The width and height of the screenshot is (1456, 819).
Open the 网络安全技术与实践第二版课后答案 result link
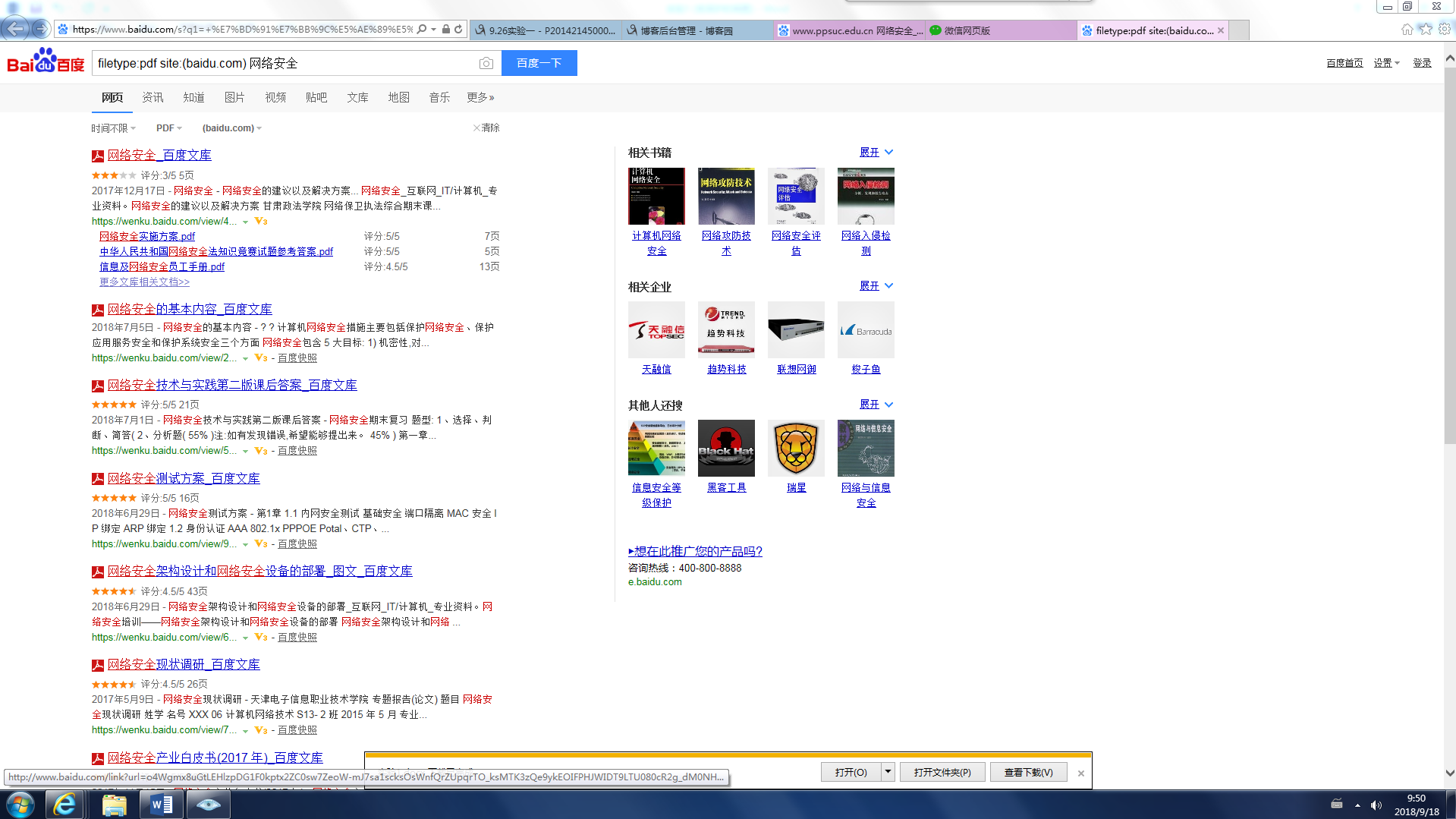tap(232, 385)
